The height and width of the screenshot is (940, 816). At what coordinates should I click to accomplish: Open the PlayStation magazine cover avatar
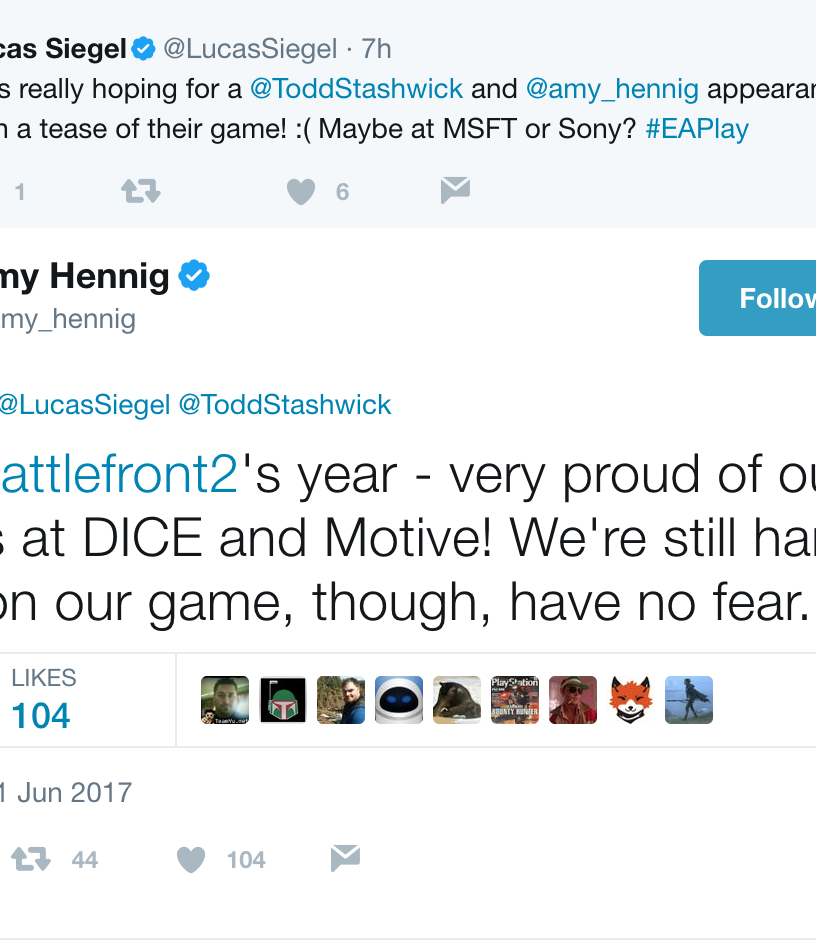515,700
